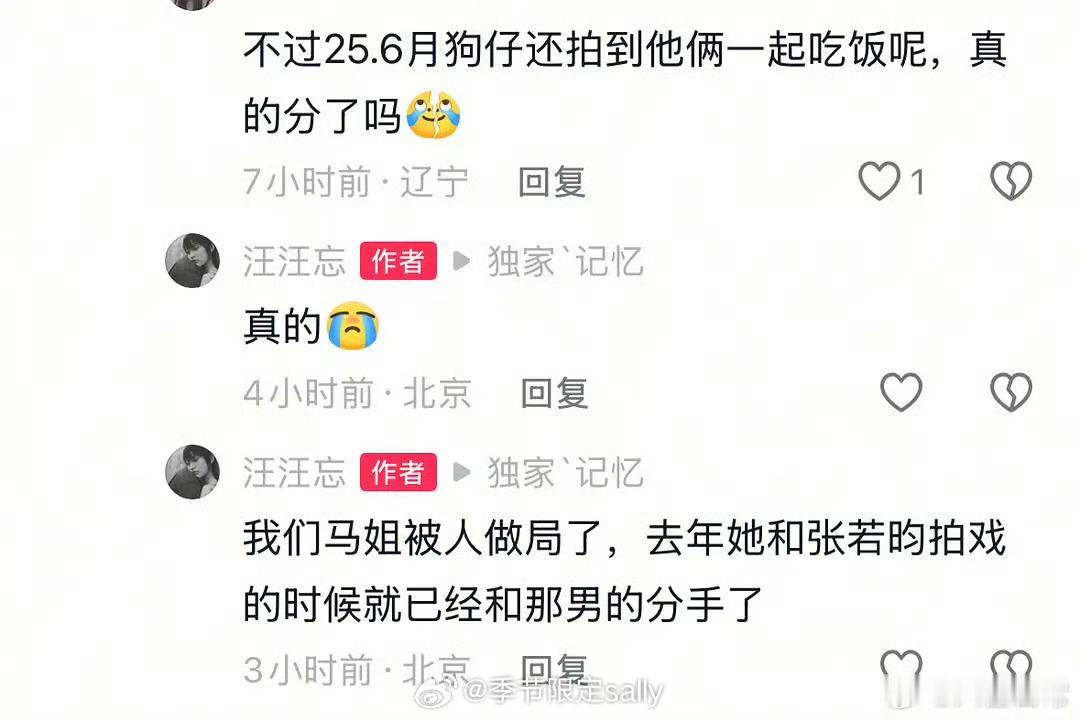Tap the heart on the 真的 comment
The height and width of the screenshot is (720, 1080).
(901, 393)
